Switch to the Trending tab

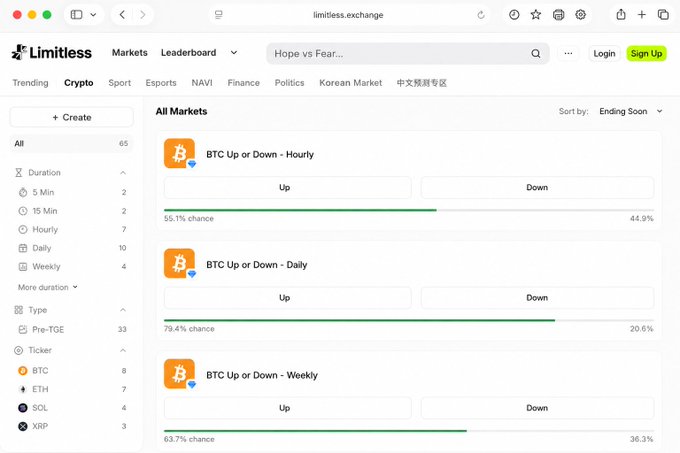click(30, 83)
